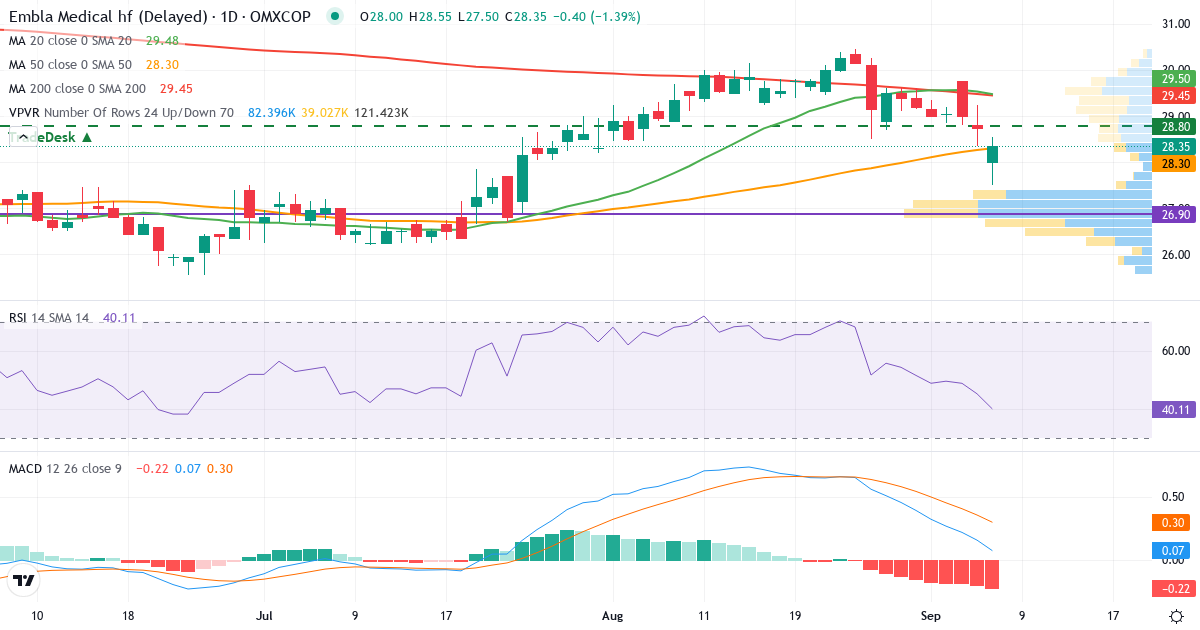Select the RSI 14 SMA 14 legend
The height and width of the screenshot is (630, 1200).
[49, 318]
